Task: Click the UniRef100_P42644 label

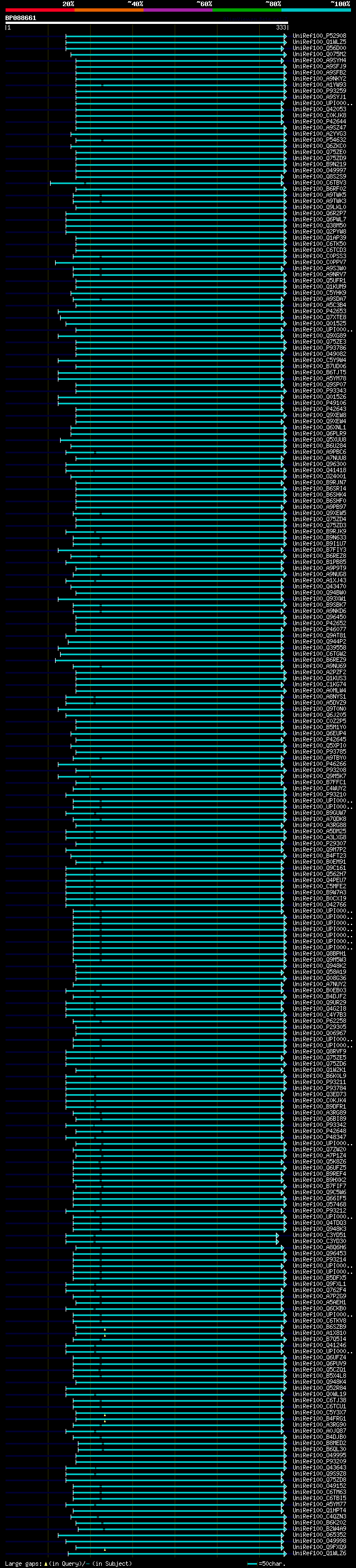Action: [x=319, y=122]
